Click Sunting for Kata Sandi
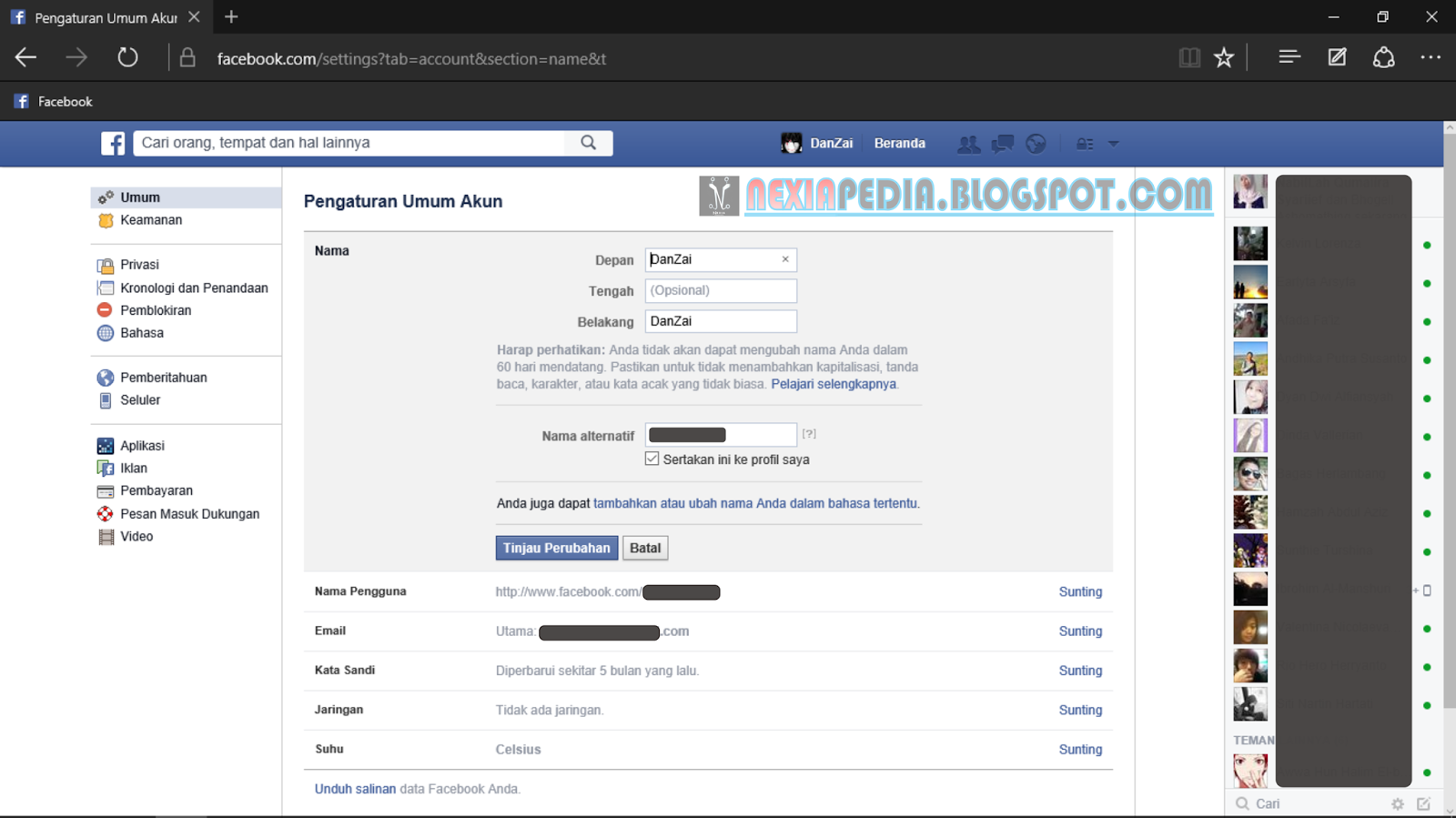This screenshot has width=1456, height=818. click(1080, 671)
